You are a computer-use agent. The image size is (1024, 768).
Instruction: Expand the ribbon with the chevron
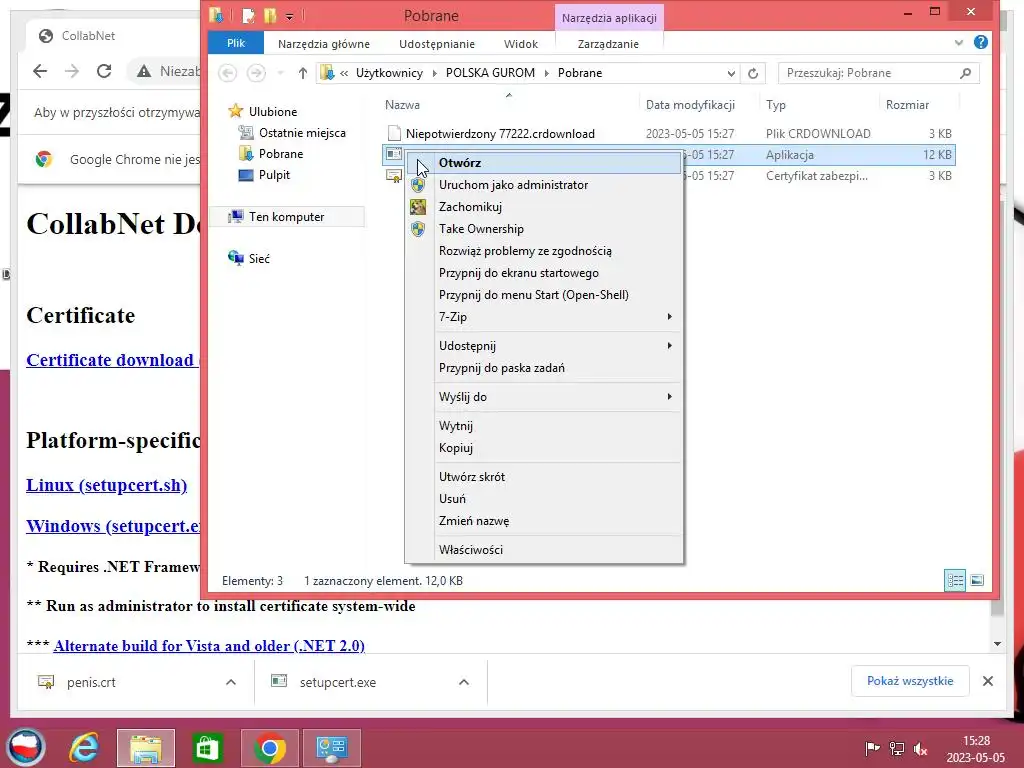[x=958, y=42]
